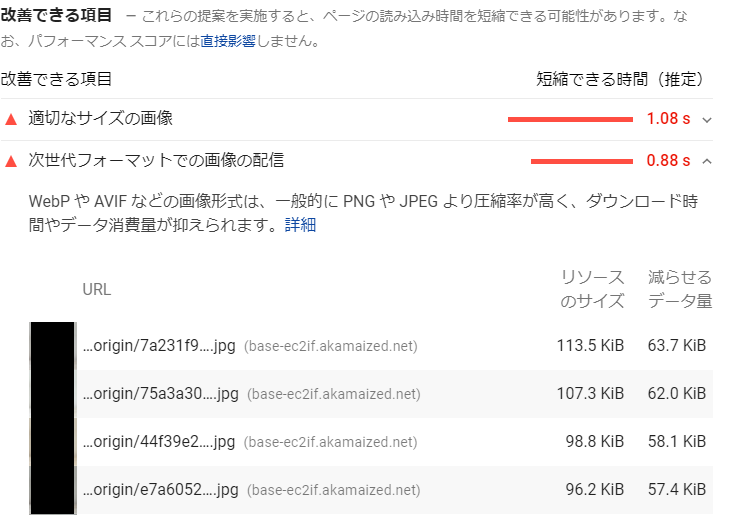The image size is (730, 515).
Task: Click the (base-ec2if.akamaized.net) host in e7a6052 row
Action: (334, 490)
